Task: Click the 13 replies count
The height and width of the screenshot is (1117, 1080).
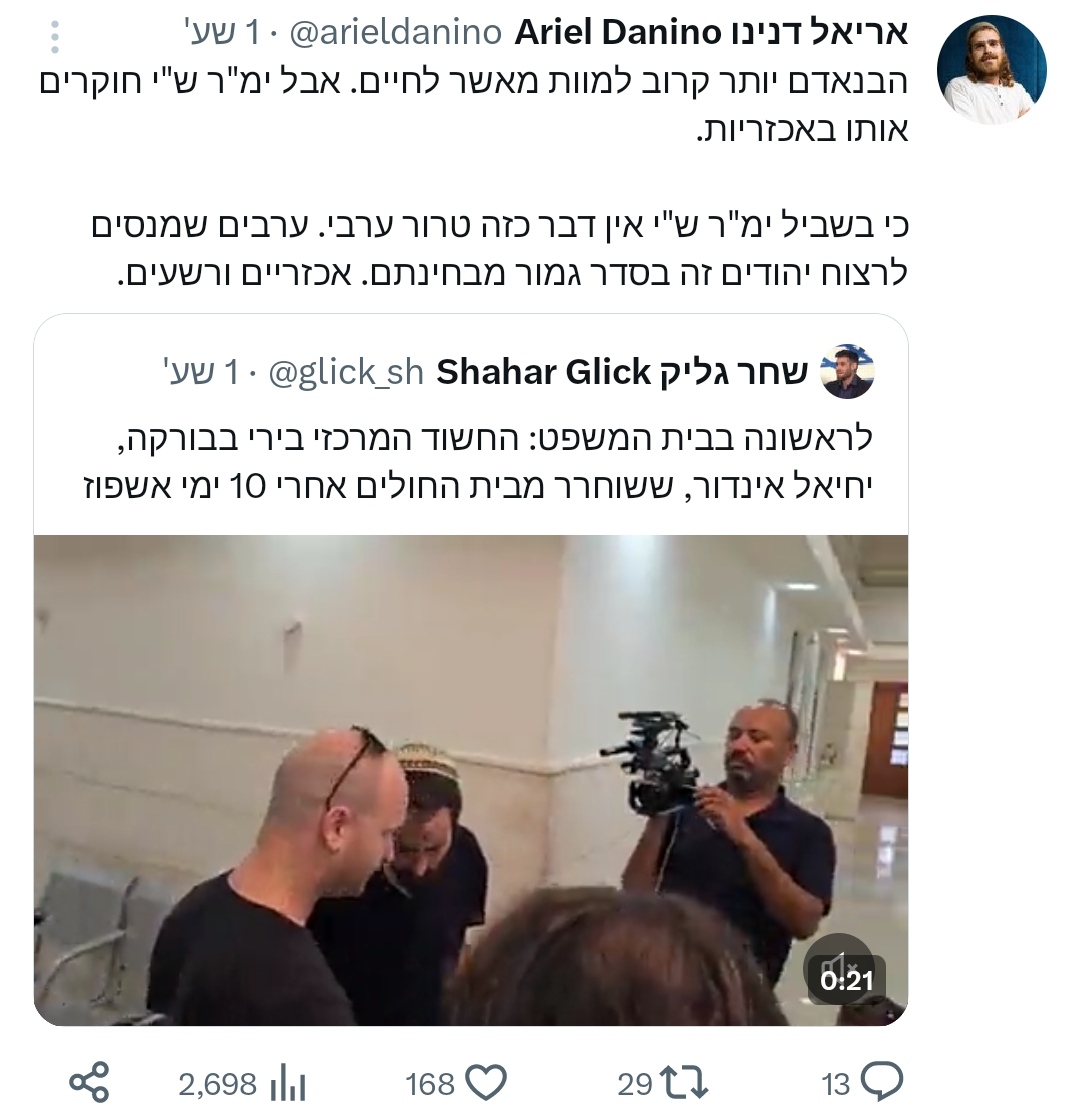Action: (x=836, y=1084)
